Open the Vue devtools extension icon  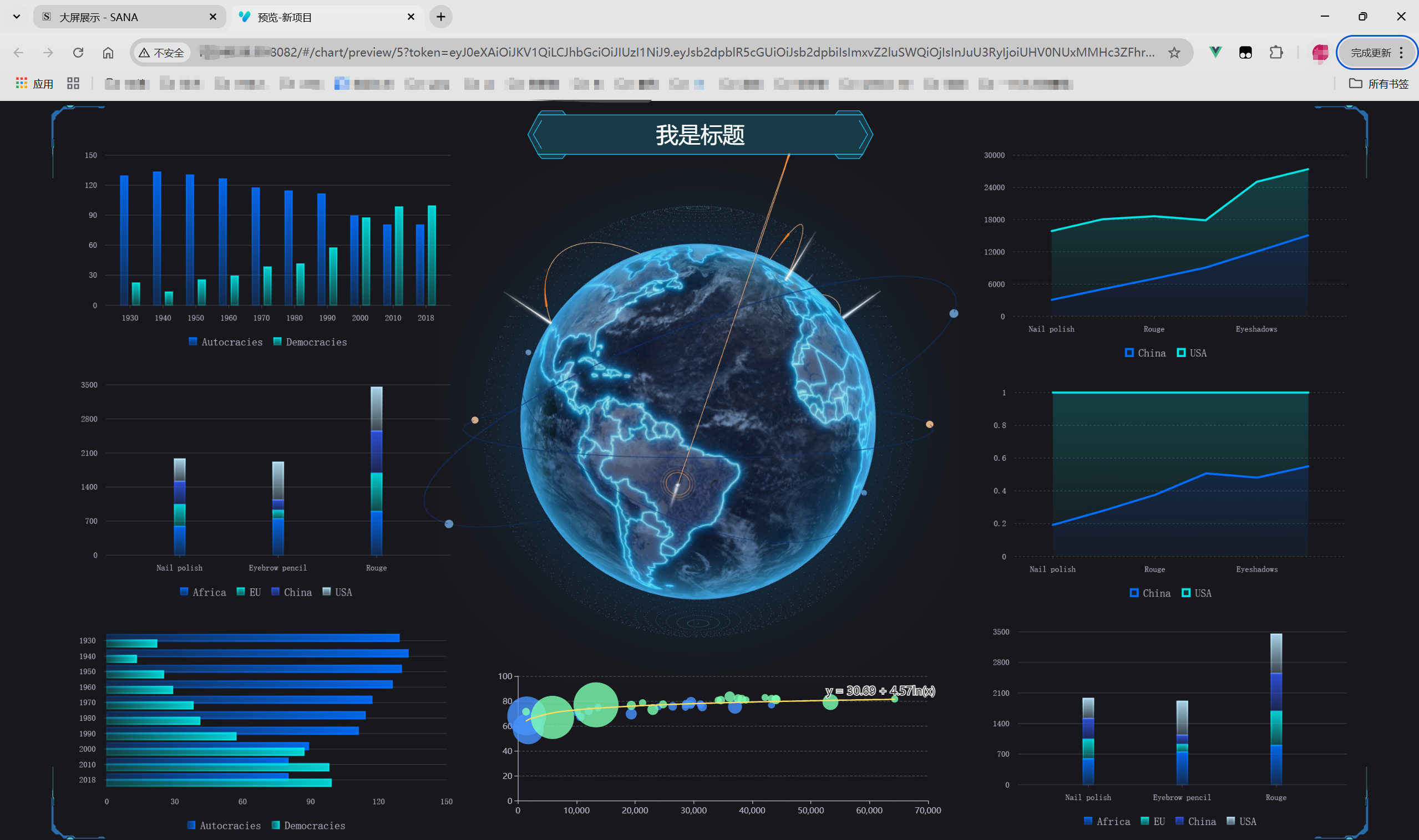1215,53
